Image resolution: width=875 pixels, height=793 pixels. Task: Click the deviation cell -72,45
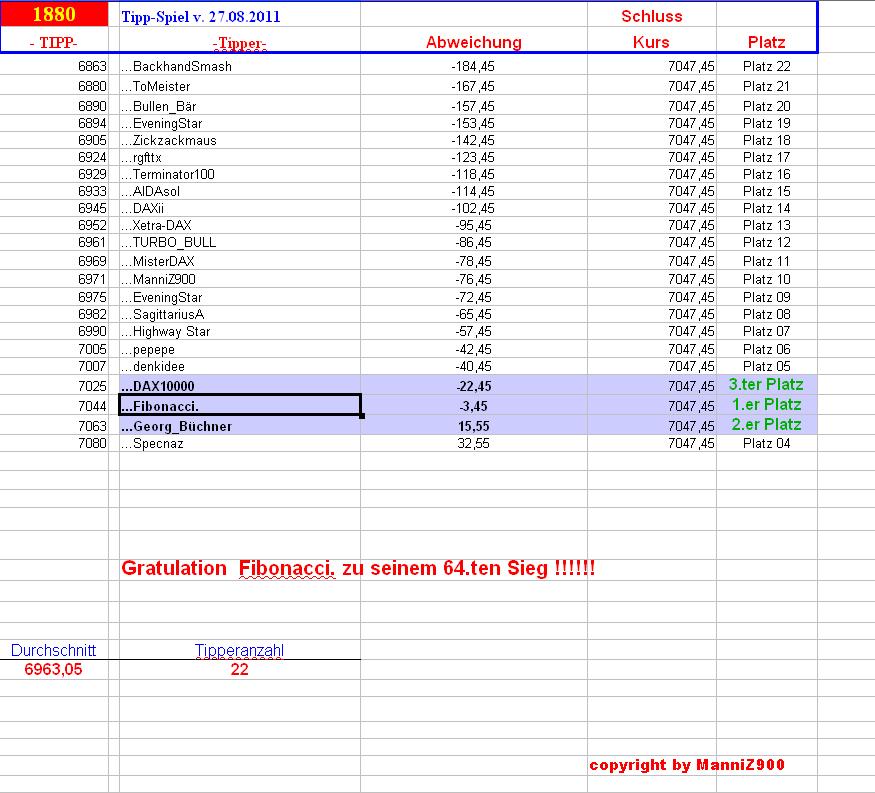click(473, 297)
